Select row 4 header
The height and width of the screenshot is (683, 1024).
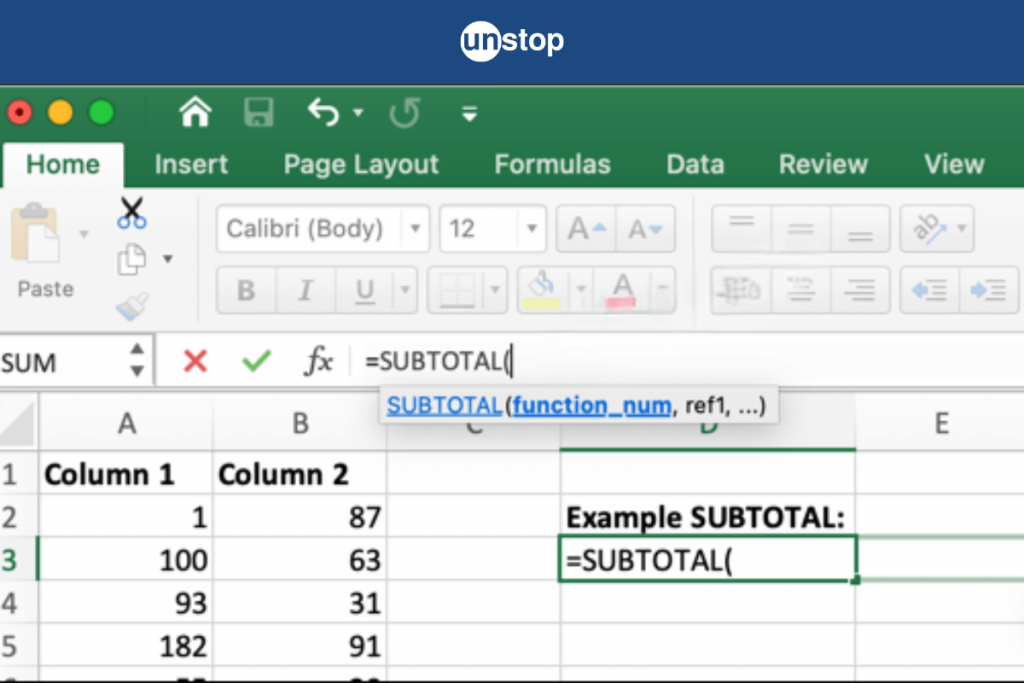click(18, 603)
